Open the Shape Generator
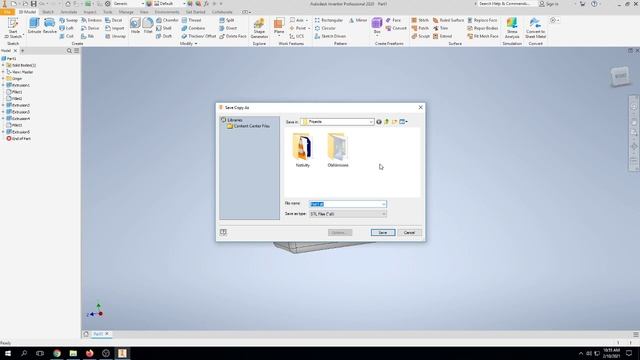640x360 pixels. pos(259,28)
